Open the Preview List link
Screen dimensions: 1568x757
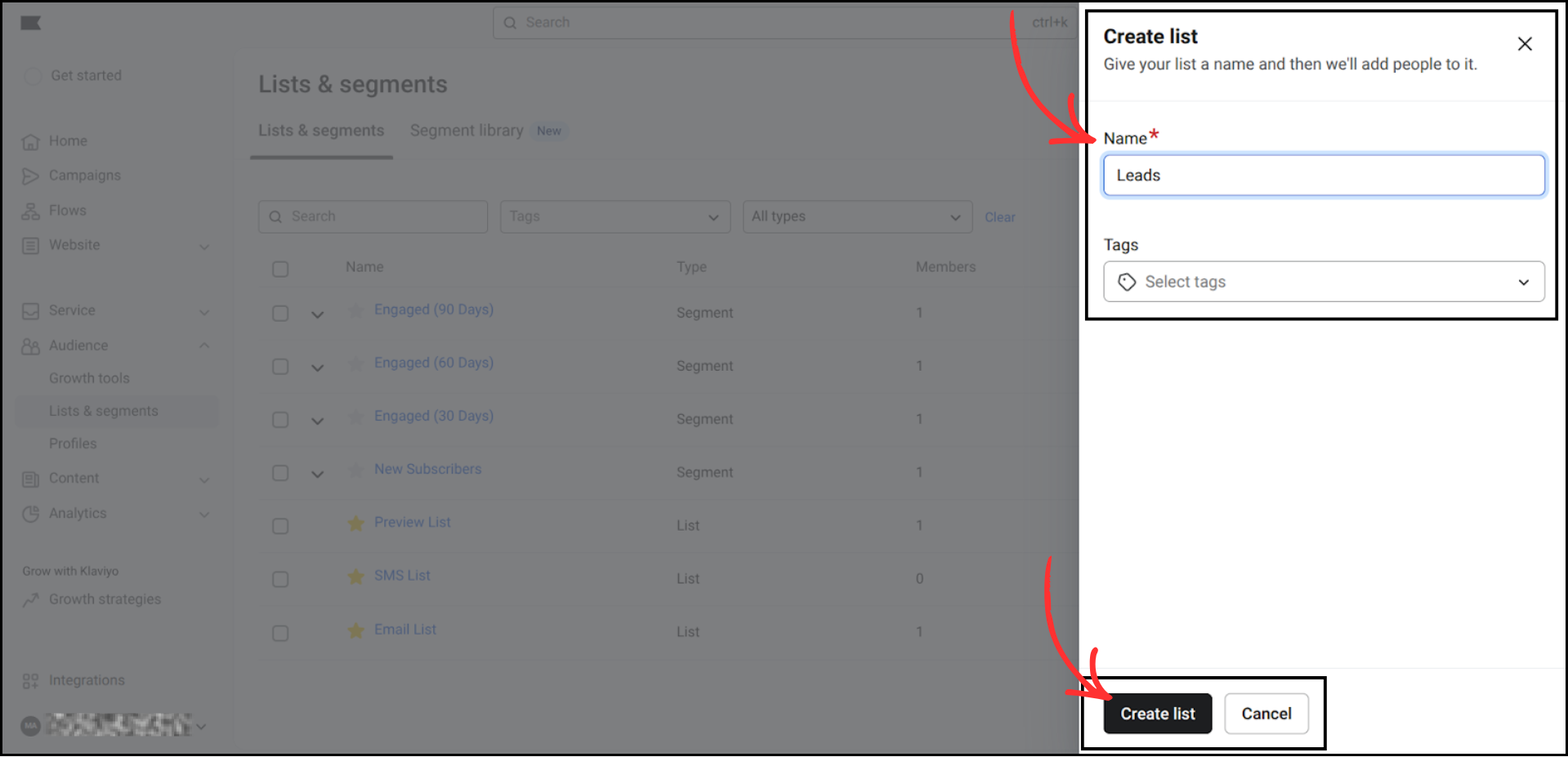click(412, 522)
